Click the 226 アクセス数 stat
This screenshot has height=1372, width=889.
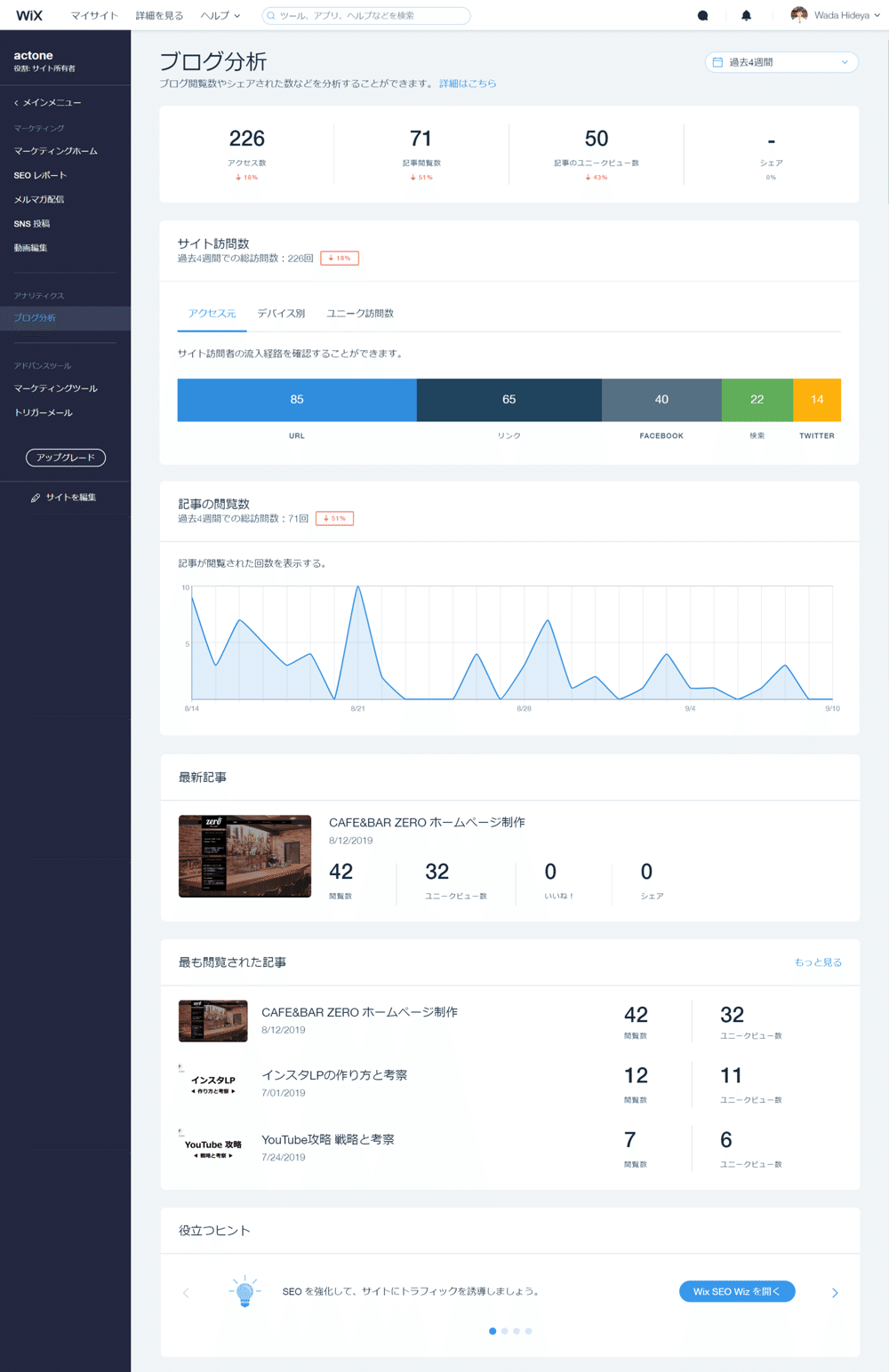click(247, 153)
